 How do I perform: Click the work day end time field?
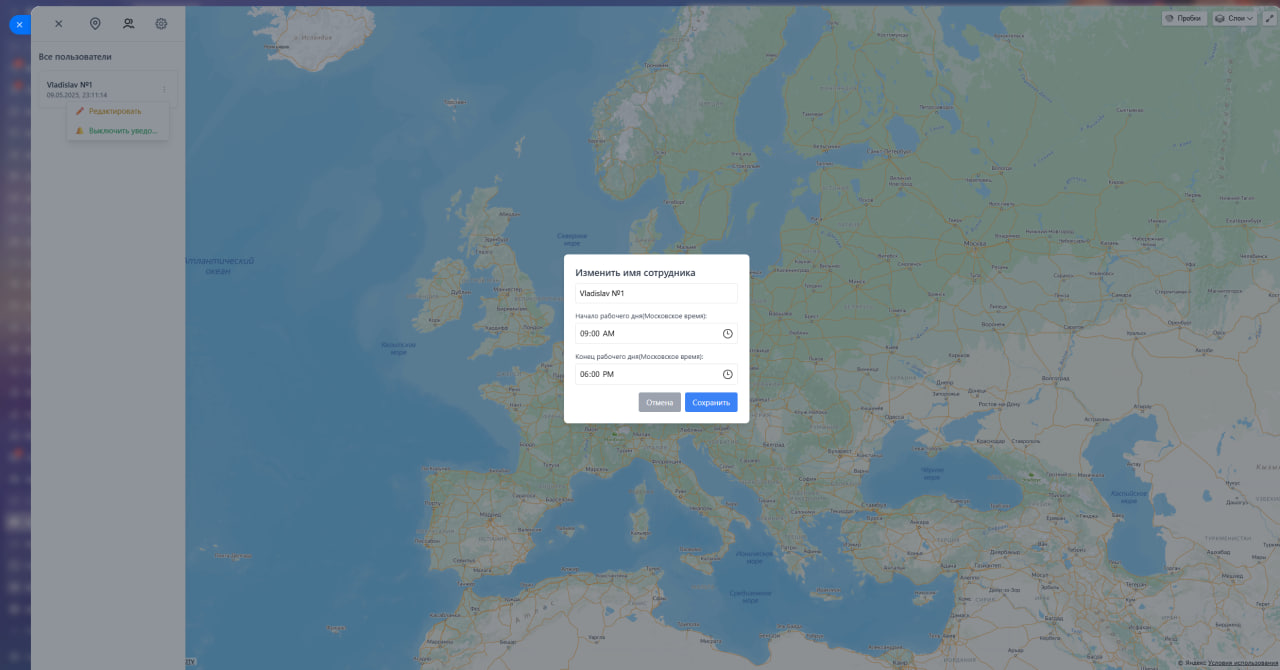pos(656,374)
